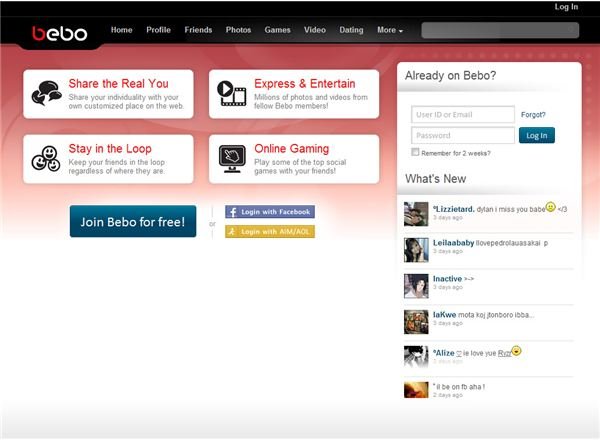600x440 pixels.
Task: Click the Log In link at top right
Action: [566, 7]
